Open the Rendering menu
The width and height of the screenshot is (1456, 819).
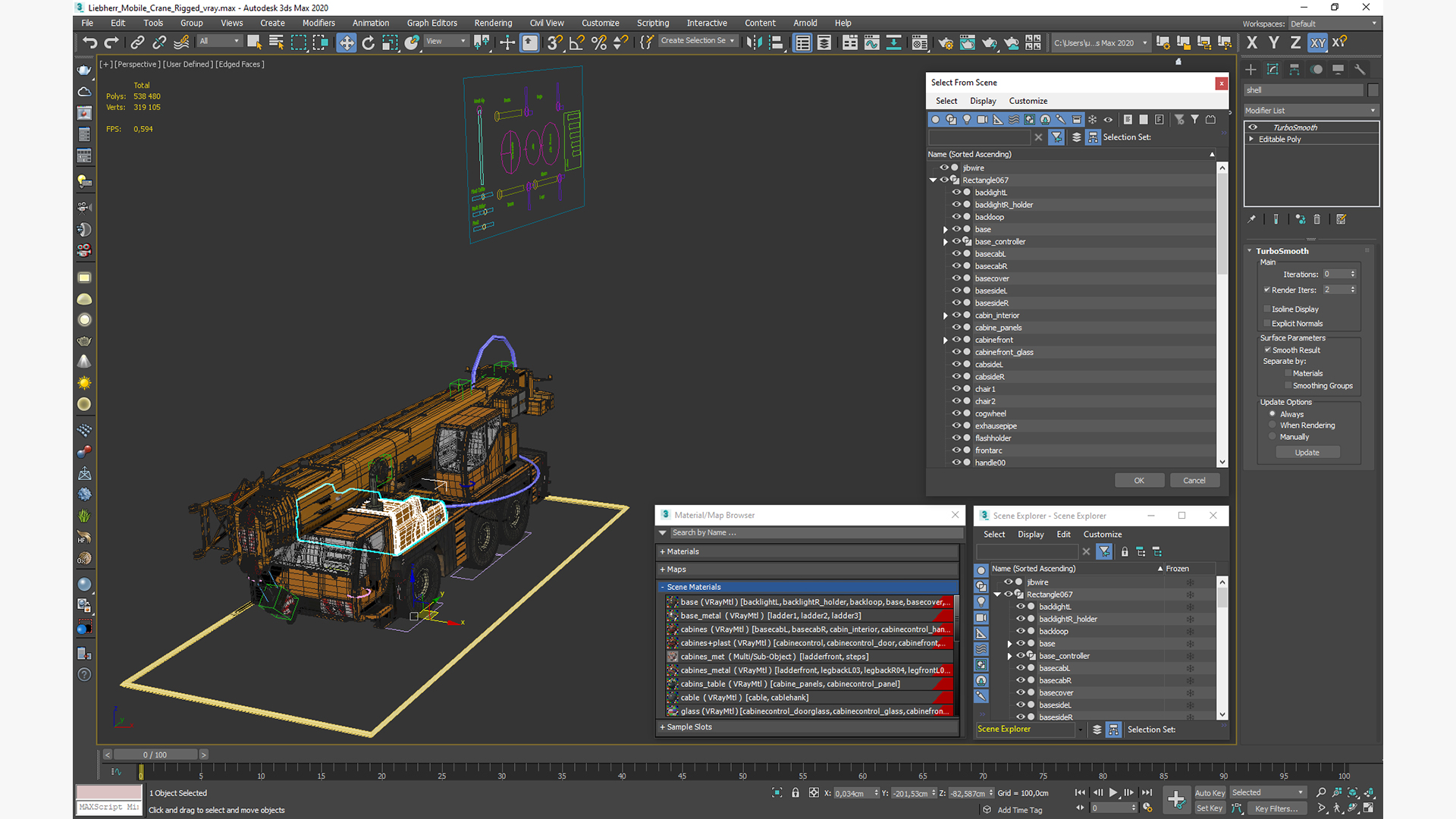point(493,23)
